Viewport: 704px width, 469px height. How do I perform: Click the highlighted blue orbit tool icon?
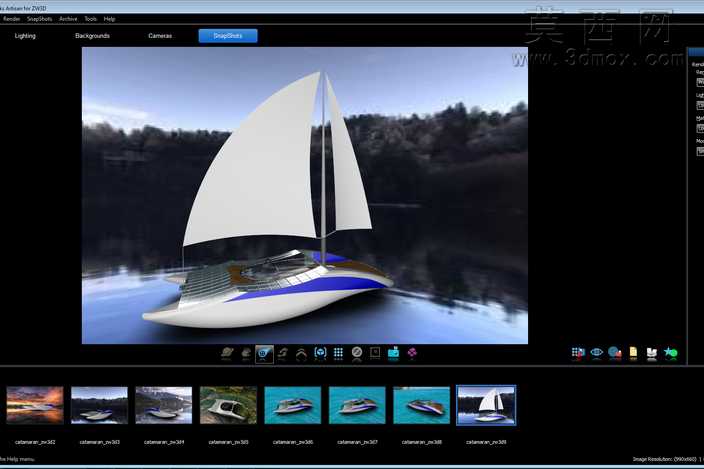pos(264,354)
